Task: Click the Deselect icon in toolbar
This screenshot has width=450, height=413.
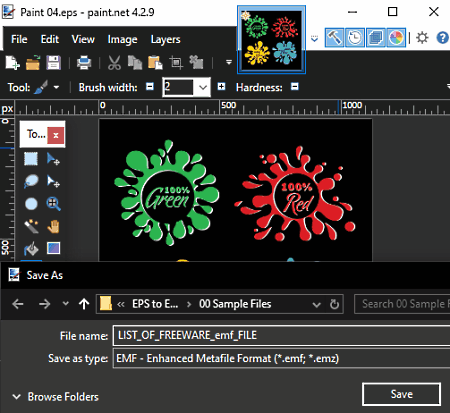Action: [196, 62]
